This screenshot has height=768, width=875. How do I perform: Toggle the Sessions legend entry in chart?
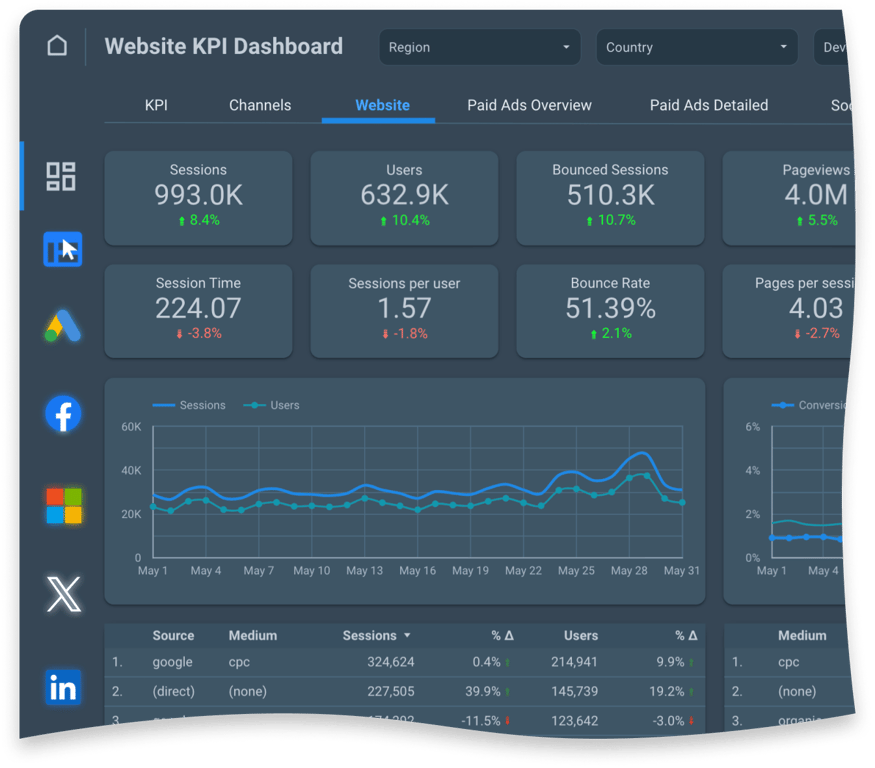[189, 405]
